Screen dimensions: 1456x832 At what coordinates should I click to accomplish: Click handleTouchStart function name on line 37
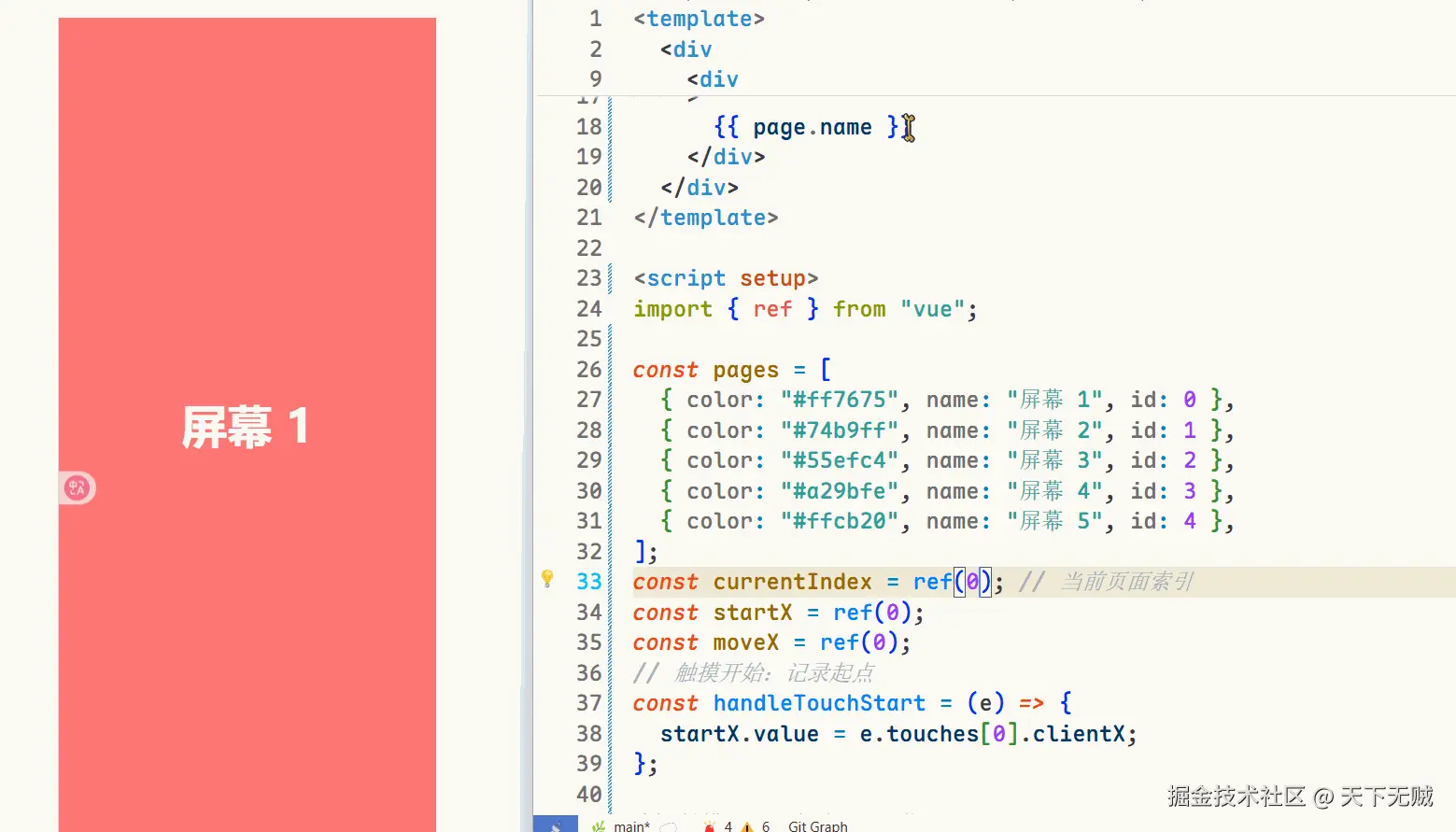tap(819, 703)
